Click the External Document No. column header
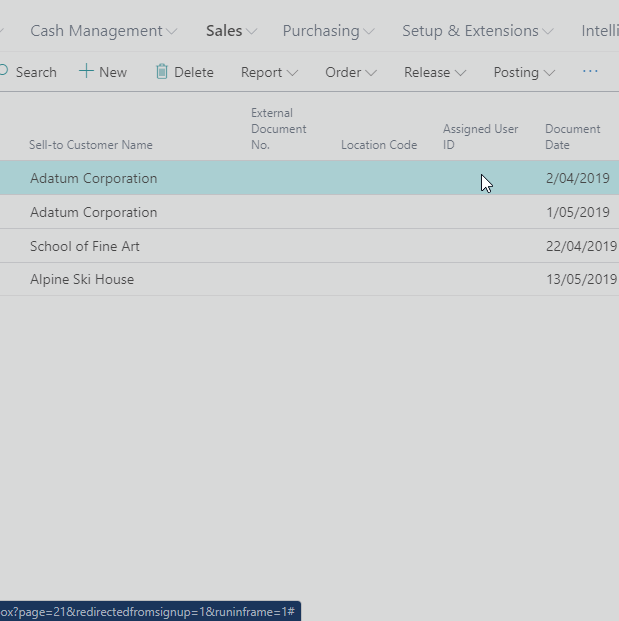The height and width of the screenshot is (621, 619). (x=278, y=129)
